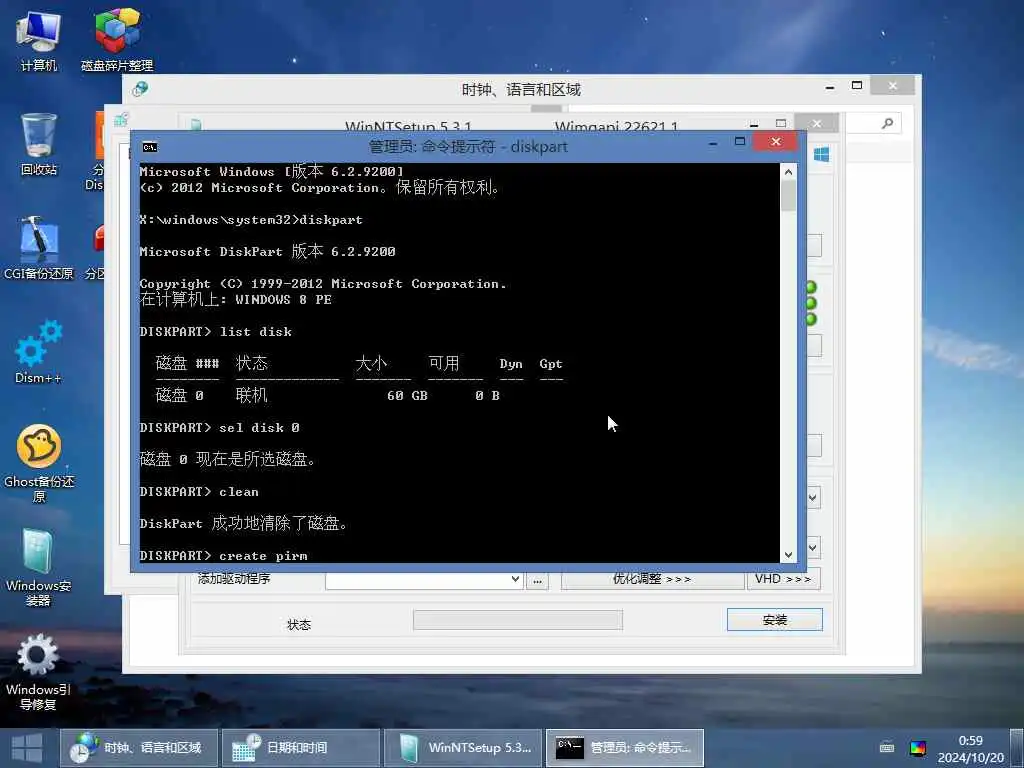This screenshot has height=768, width=1024.
Task: Click the 'Dyn' column header
Action: (511, 364)
